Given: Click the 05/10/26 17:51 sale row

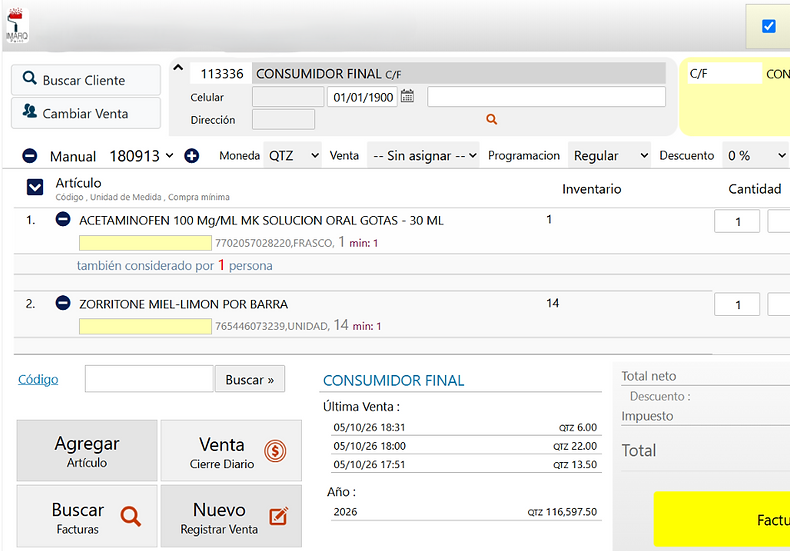Looking at the screenshot, I should 465,464.
